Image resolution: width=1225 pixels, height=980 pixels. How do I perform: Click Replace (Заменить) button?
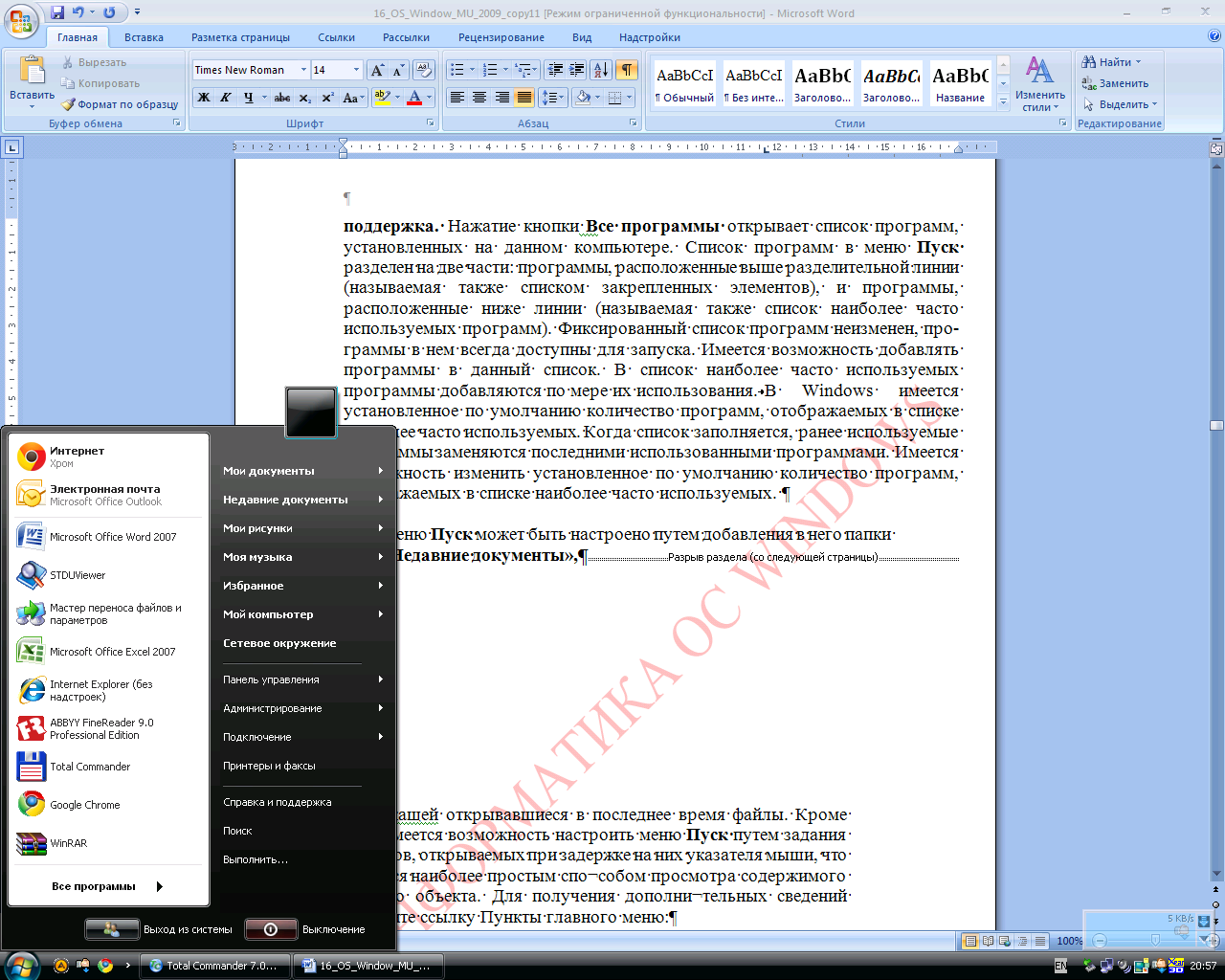[x=1116, y=83]
